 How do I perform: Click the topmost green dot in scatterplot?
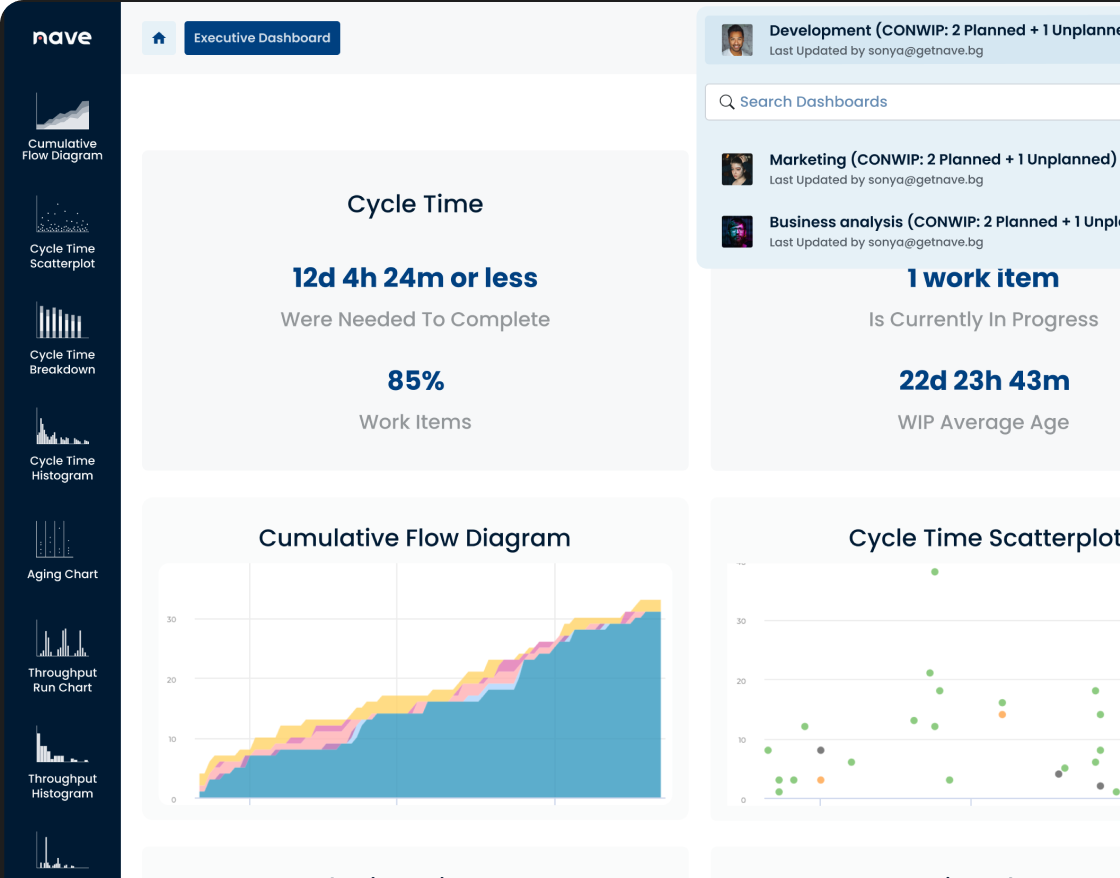tap(935, 572)
